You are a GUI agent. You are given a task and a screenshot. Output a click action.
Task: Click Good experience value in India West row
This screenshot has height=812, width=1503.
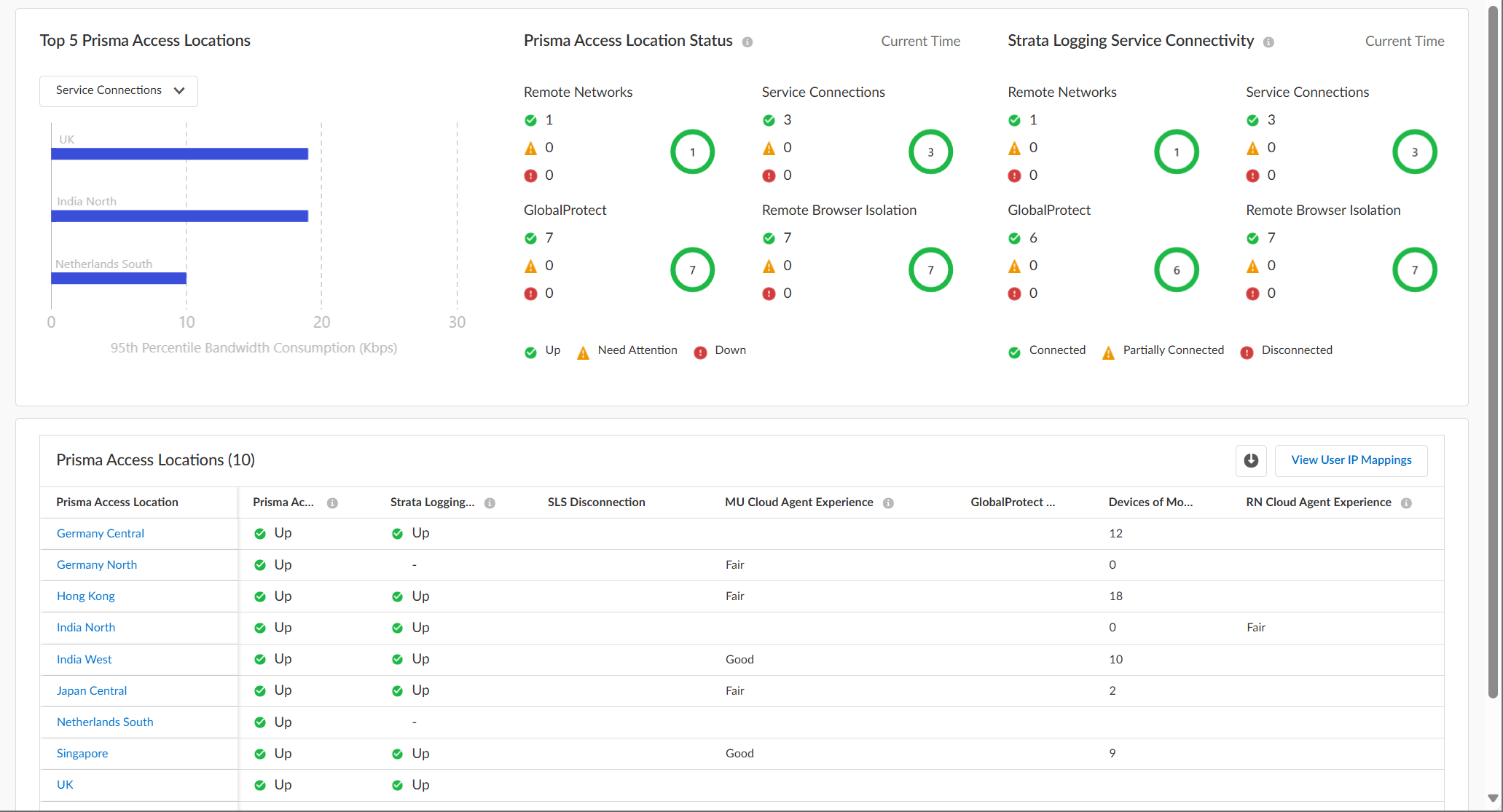click(x=739, y=659)
